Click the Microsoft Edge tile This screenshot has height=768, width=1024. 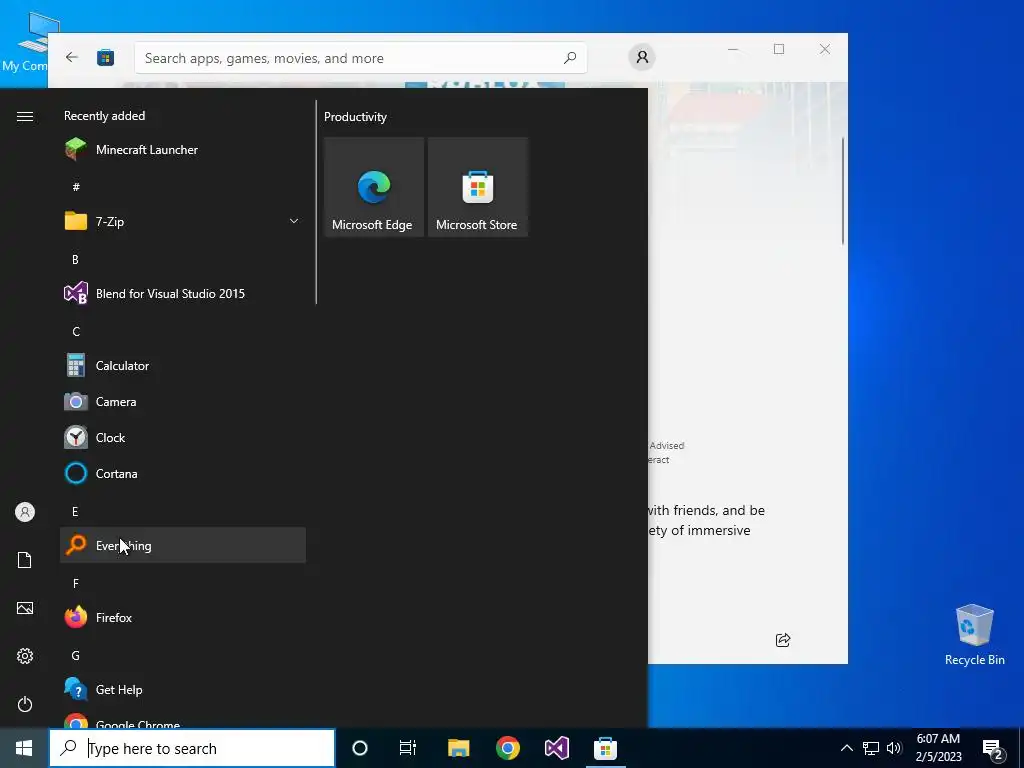coord(374,187)
